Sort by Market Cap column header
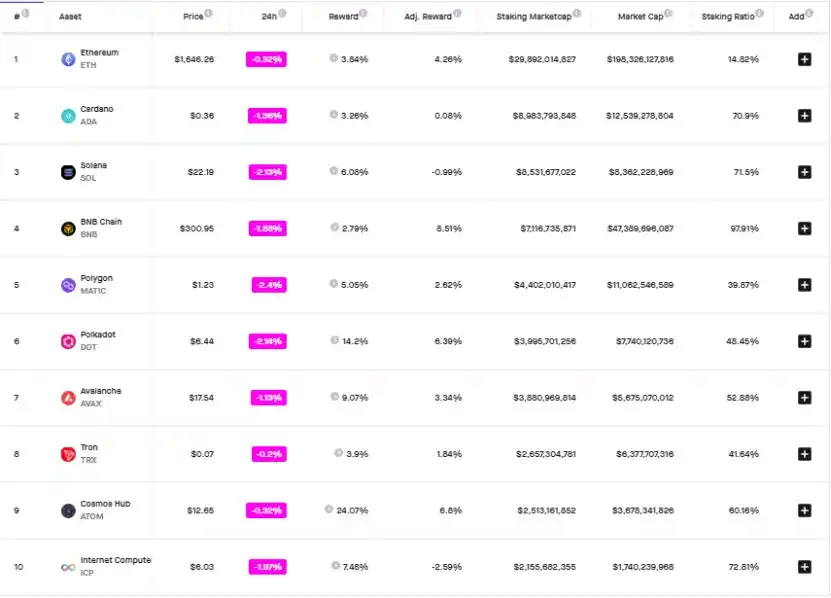The width and height of the screenshot is (831, 598). (x=640, y=17)
